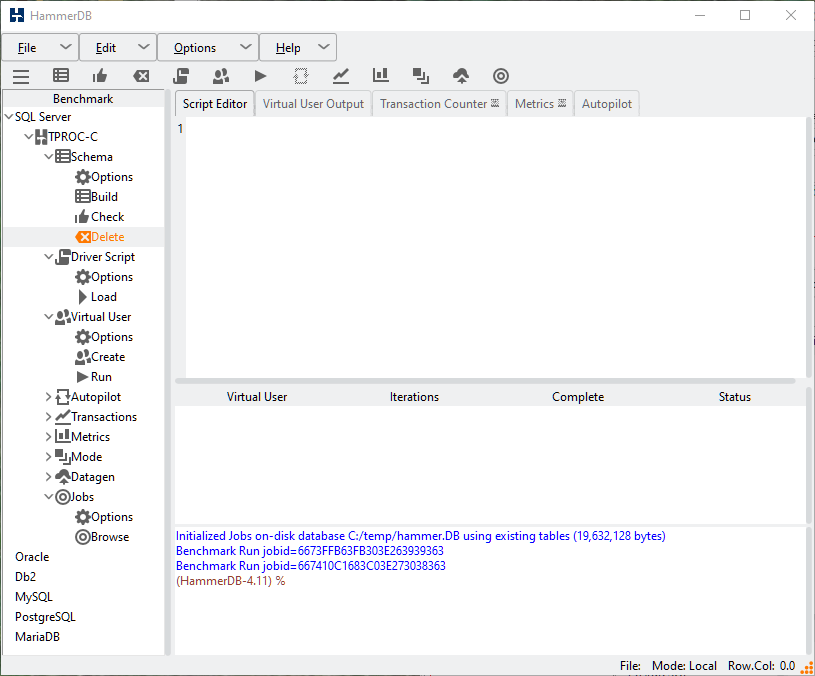Click the script editor horizontal scrollbar
The height and width of the screenshot is (676, 815).
pos(485,381)
